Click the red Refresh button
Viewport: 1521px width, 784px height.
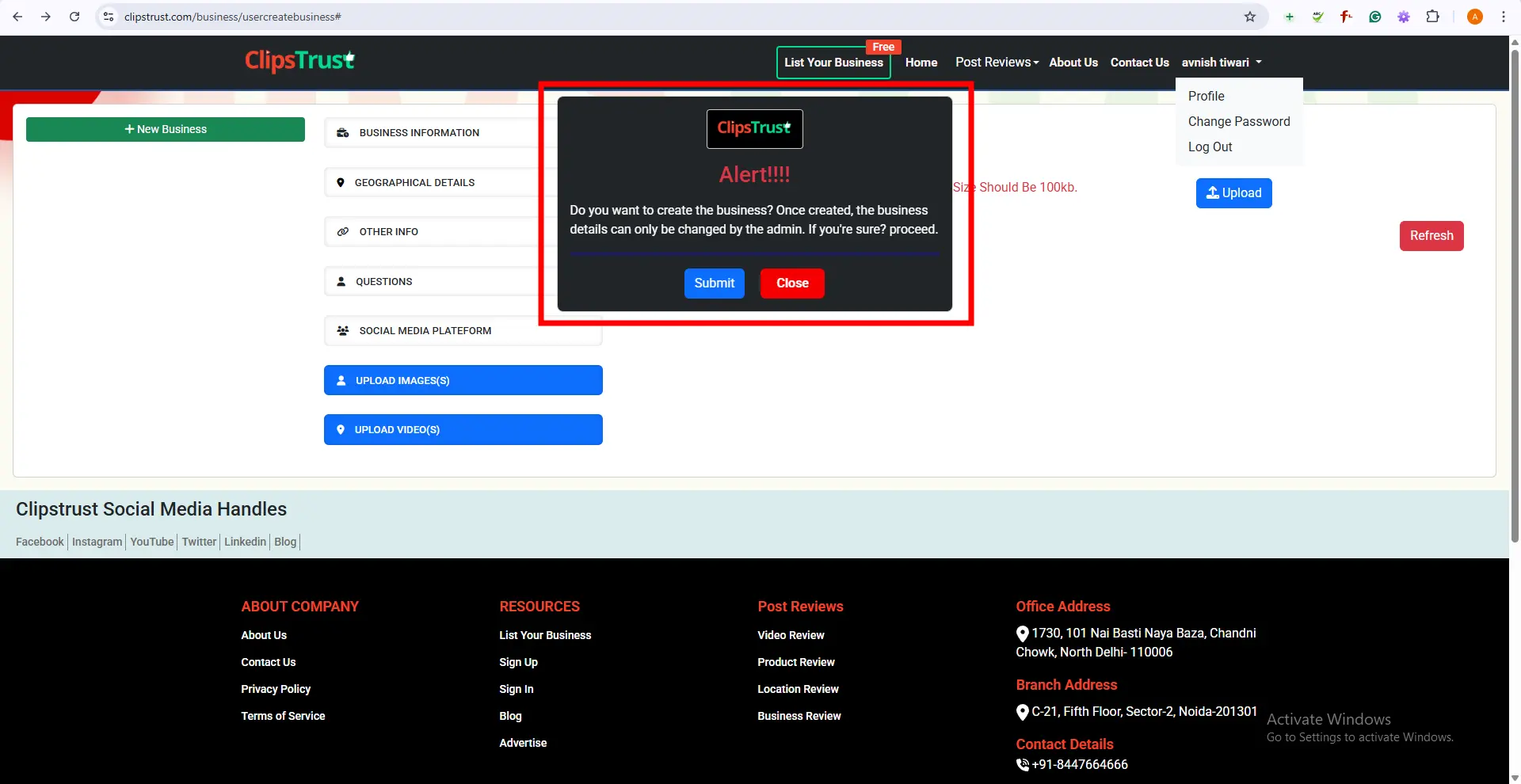pos(1431,236)
